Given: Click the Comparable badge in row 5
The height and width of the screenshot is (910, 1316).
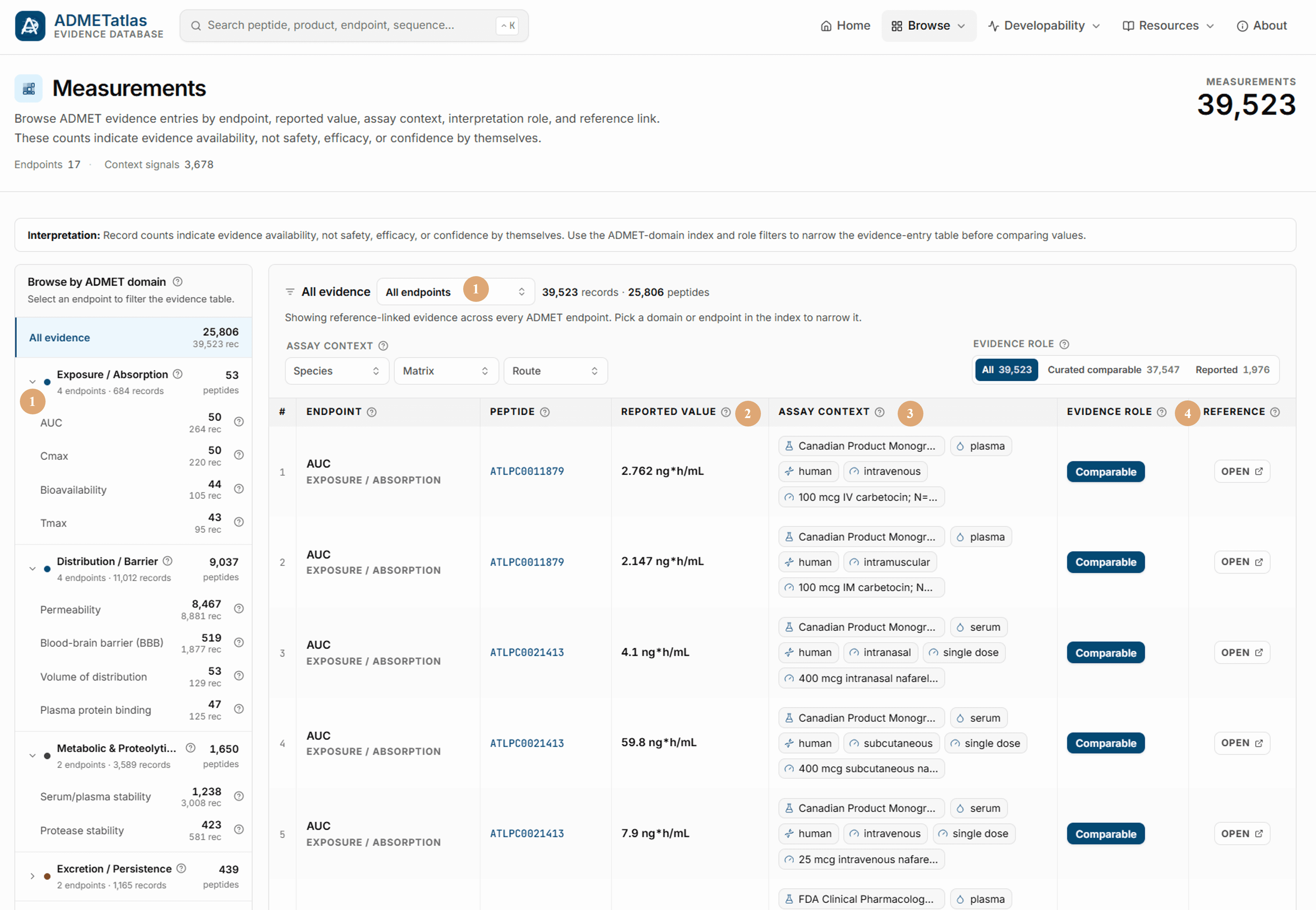Looking at the screenshot, I should click(1105, 834).
